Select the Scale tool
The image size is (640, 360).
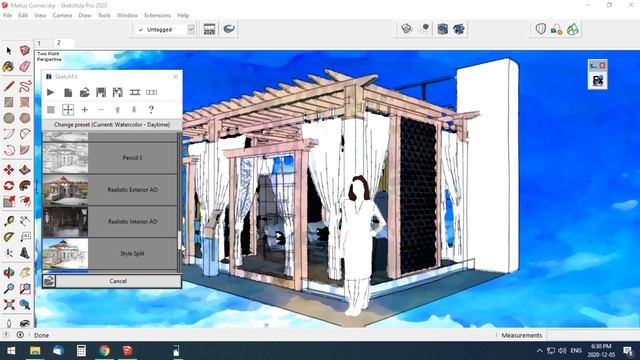(9, 201)
